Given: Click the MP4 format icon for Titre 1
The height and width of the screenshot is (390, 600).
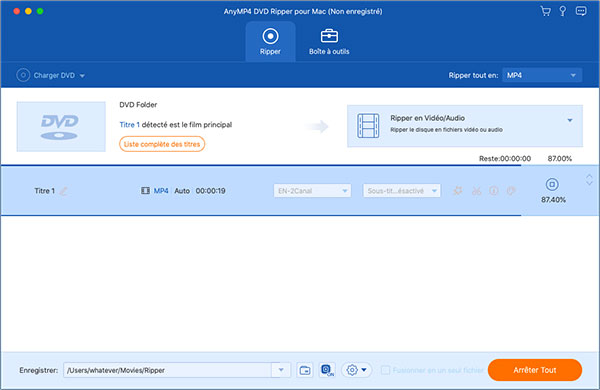Looking at the screenshot, I should [x=145, y=191].
